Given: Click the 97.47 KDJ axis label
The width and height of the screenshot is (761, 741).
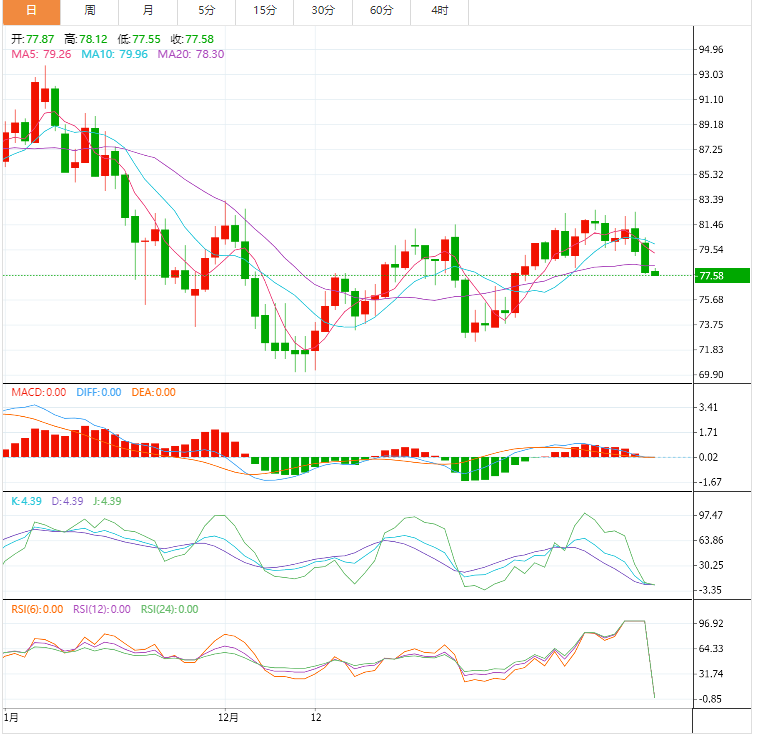Looking at the screenshot, I should coord(711,515).
